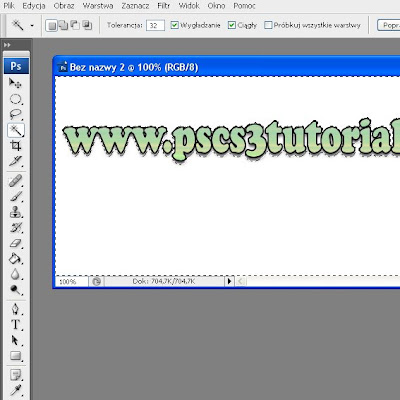The image size is (400, 400).
Task: Open the Pomoc menu
Action: pyautogui.click(x=244, y=6)
